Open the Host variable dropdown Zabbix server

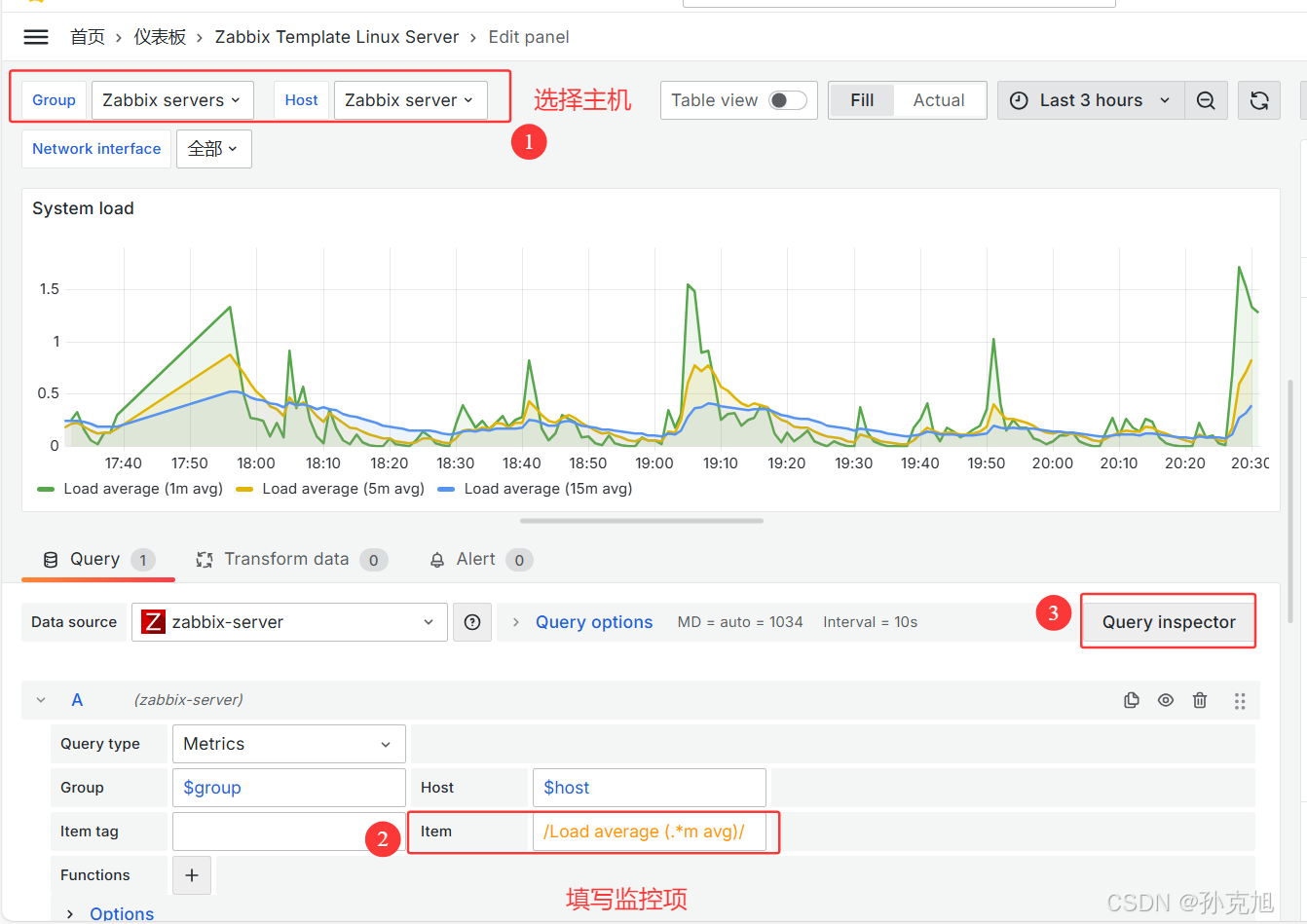[410, 100]
